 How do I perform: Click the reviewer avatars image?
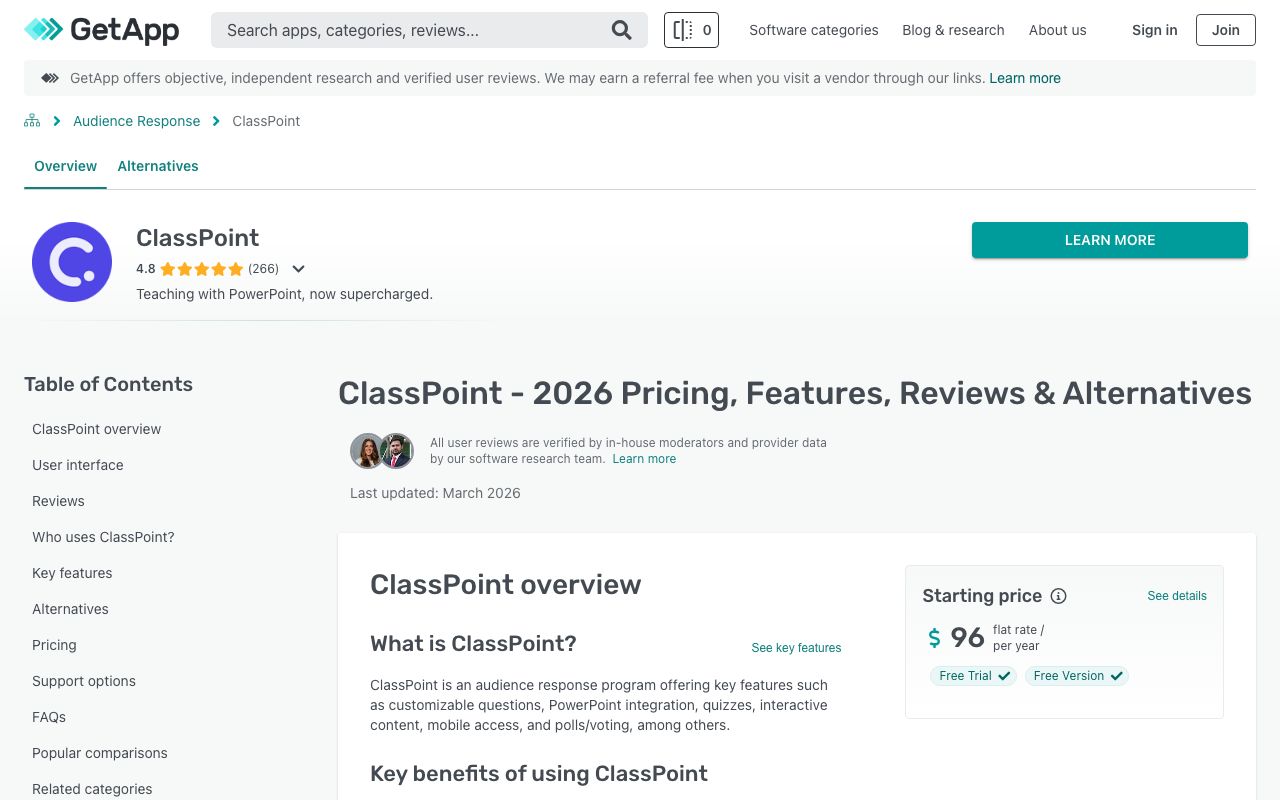coord(382,451)
